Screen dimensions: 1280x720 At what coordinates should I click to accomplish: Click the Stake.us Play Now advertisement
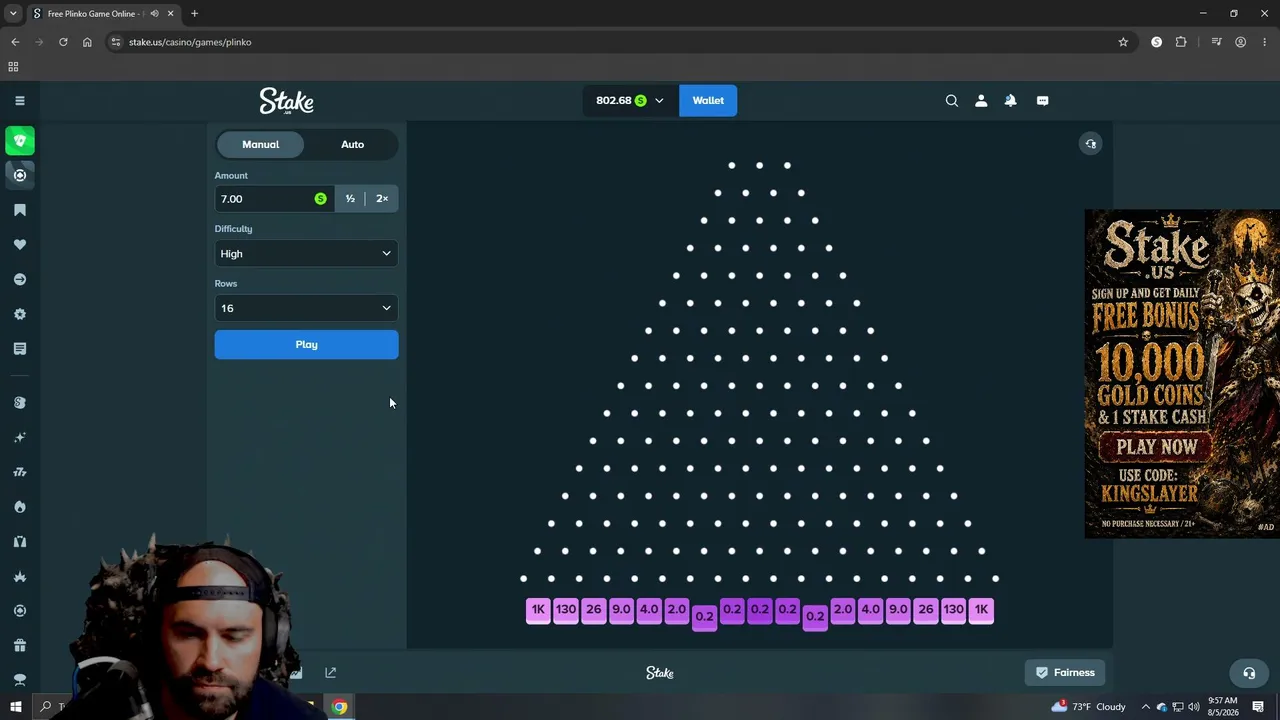[x=1182, y=373]
